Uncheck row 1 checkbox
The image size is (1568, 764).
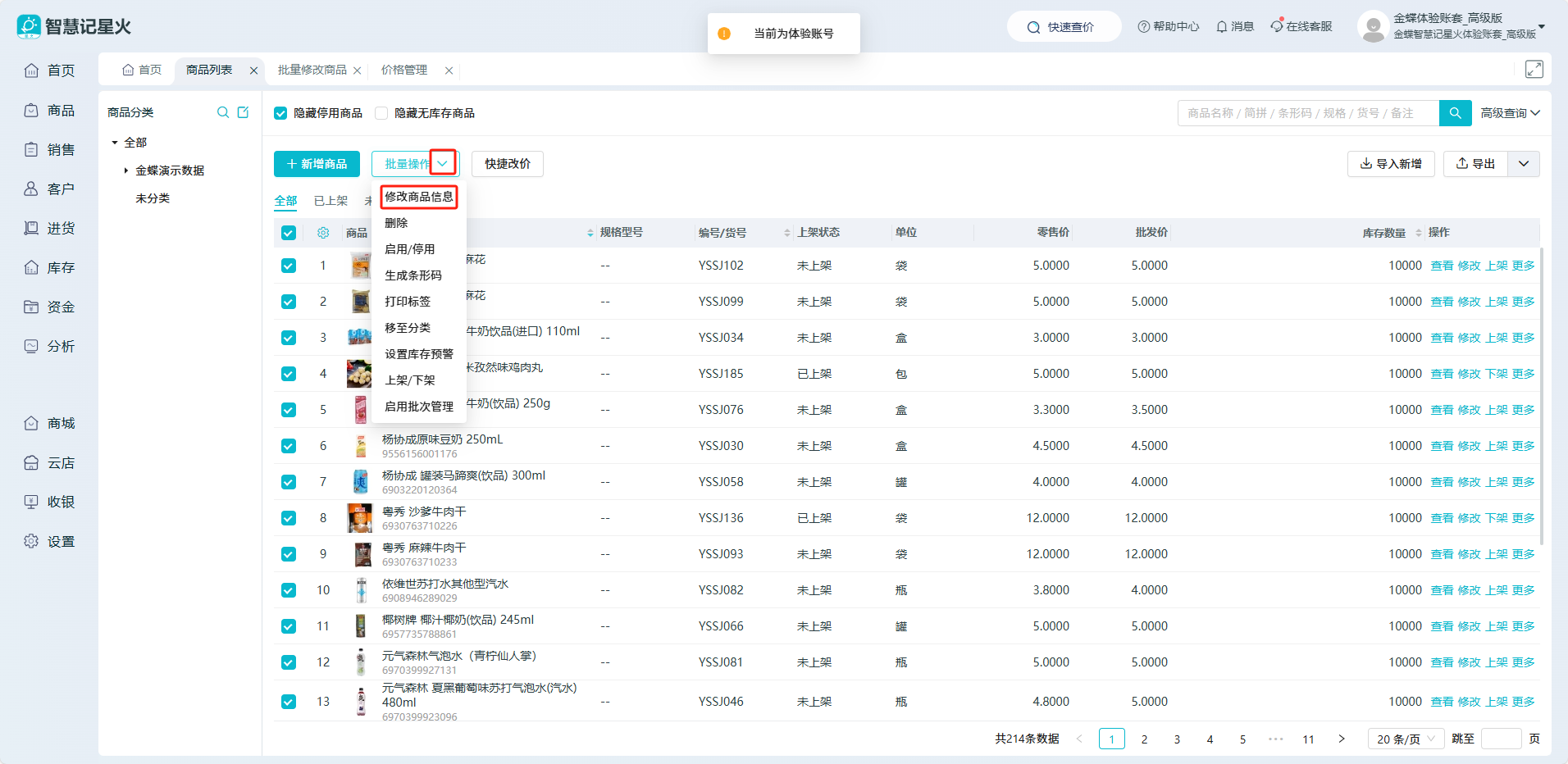coord(289,266)
